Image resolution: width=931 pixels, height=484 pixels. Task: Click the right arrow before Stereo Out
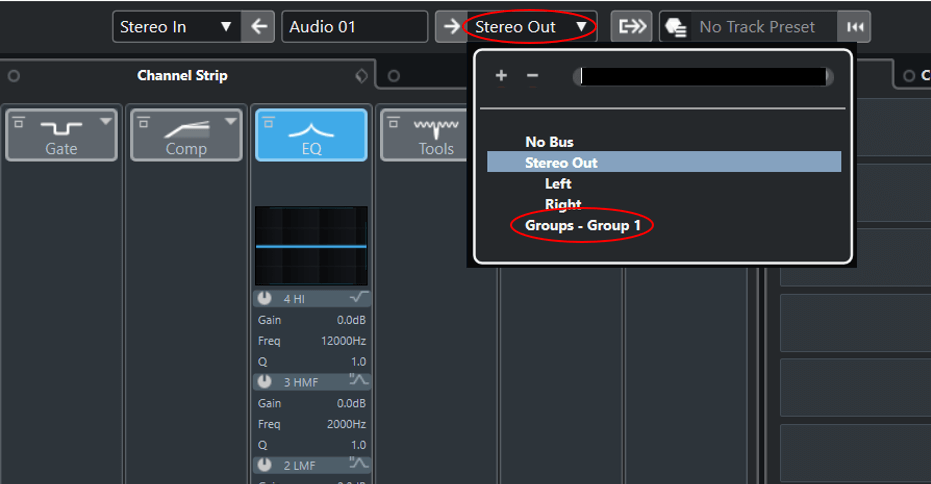click(450, 27)
